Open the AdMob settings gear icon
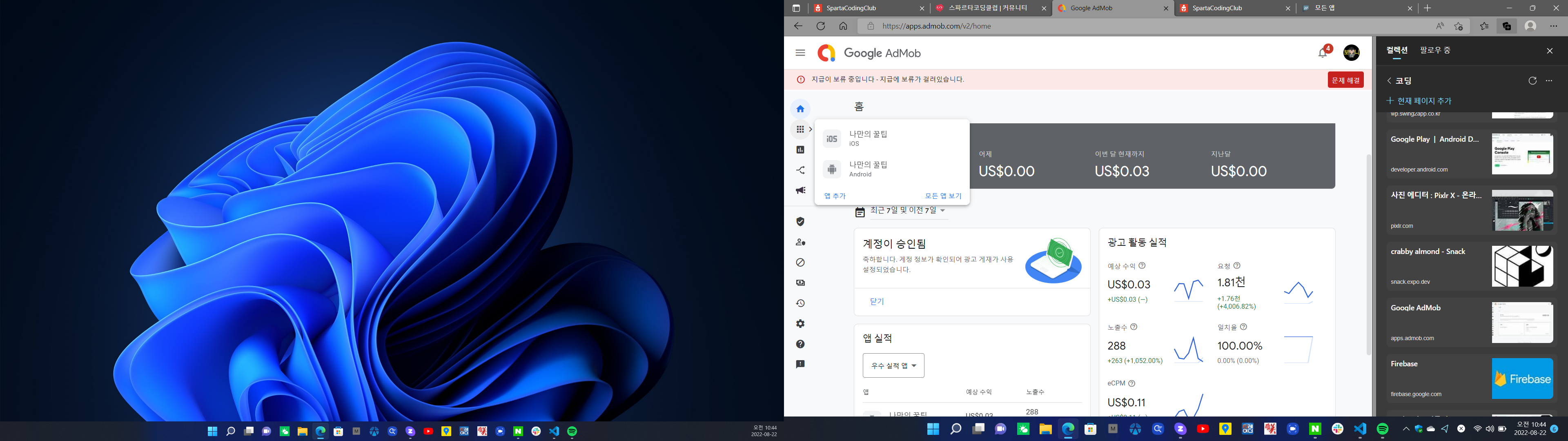Image resolution: width=1568 pixels, height=441 pixels. (x=800, y=323)
